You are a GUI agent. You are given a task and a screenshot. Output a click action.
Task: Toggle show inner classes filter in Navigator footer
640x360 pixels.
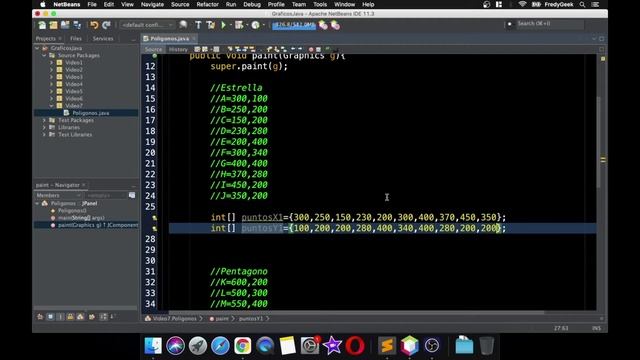pos(80,316)
